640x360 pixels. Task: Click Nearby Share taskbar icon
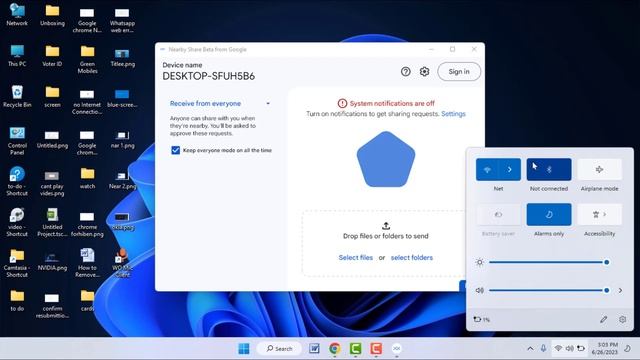[x=396, y=349]
